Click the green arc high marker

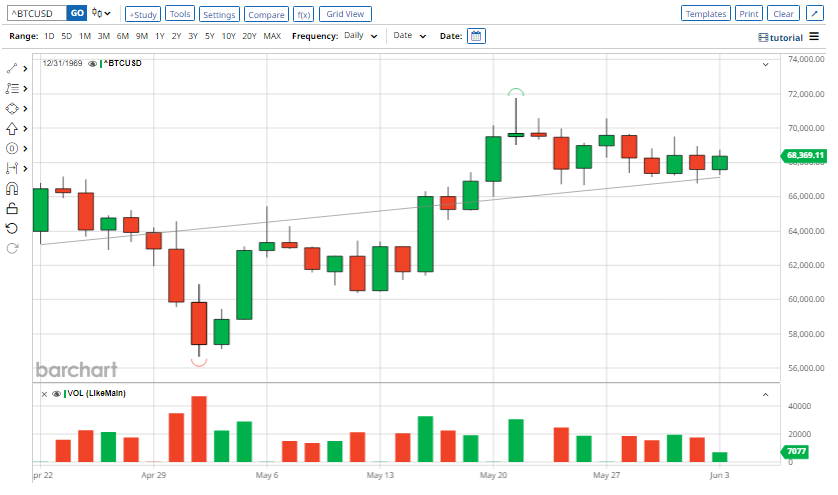(x=516, y=92)
